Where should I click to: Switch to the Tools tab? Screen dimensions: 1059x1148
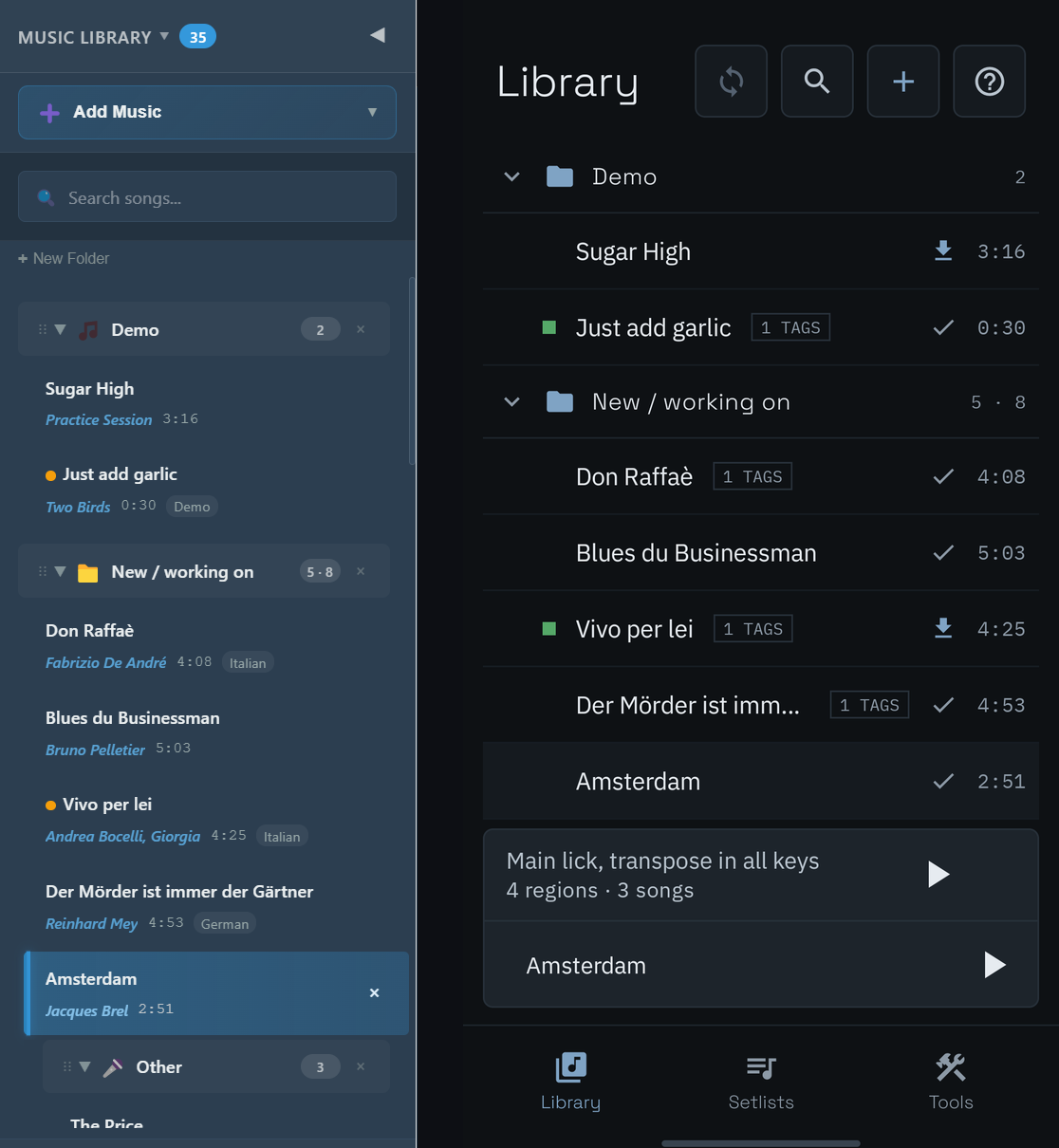[x=951, y=1081]
